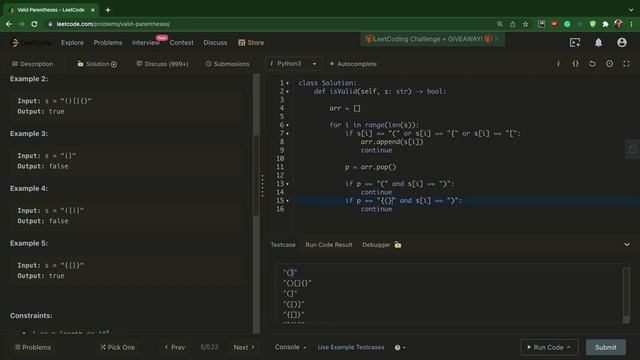Open Explore in navbar
The height and width of the screenshot is (360, 640).
72,42
